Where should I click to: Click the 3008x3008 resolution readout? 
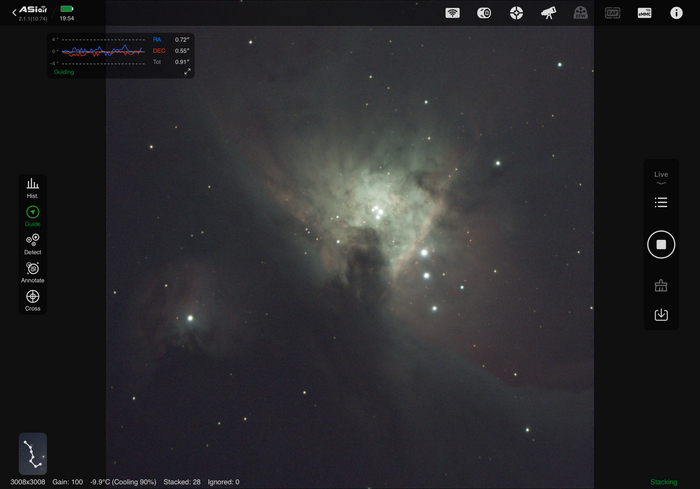click(28, 482)
